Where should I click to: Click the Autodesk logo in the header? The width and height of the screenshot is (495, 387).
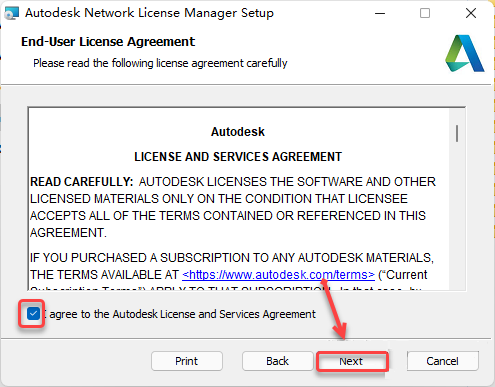[465, 53]
